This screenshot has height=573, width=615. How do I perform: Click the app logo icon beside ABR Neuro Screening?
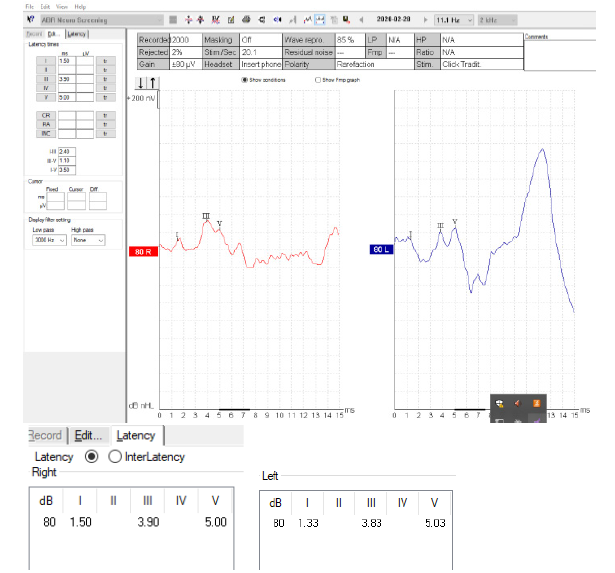(x=32, y=19)
